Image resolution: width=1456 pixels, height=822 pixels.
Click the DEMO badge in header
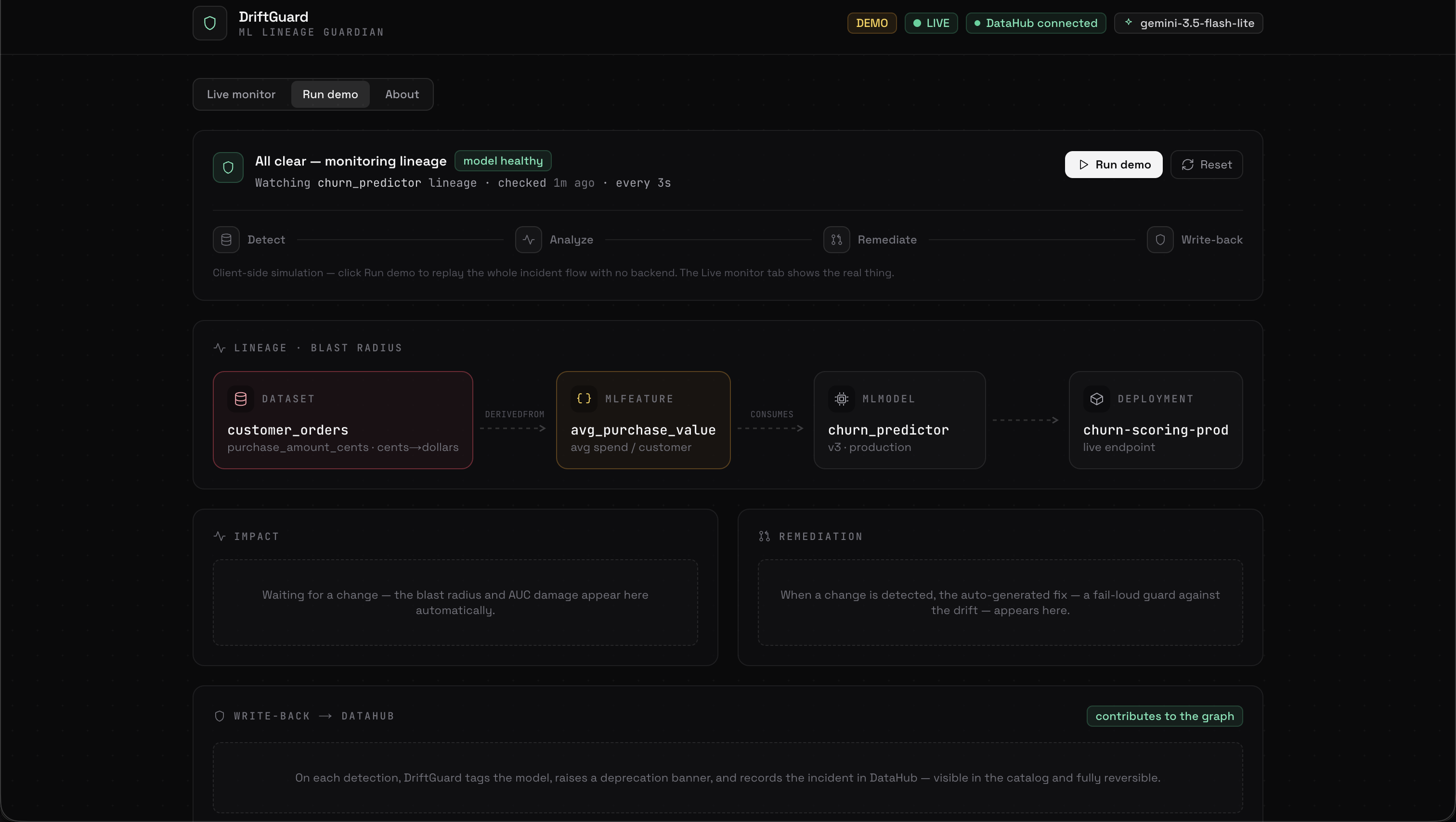point(871,23)
